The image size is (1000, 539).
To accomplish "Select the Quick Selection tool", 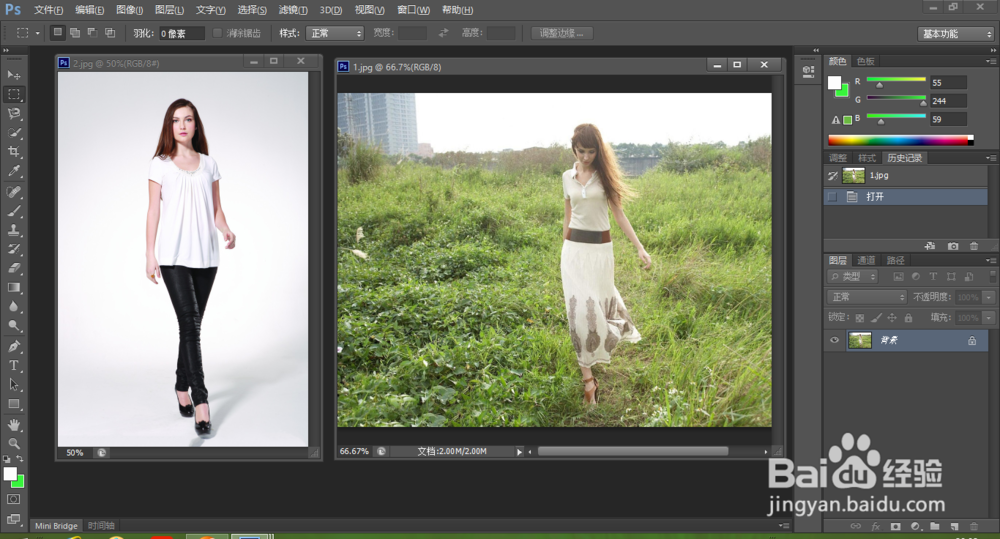I will tap(13, 133).
